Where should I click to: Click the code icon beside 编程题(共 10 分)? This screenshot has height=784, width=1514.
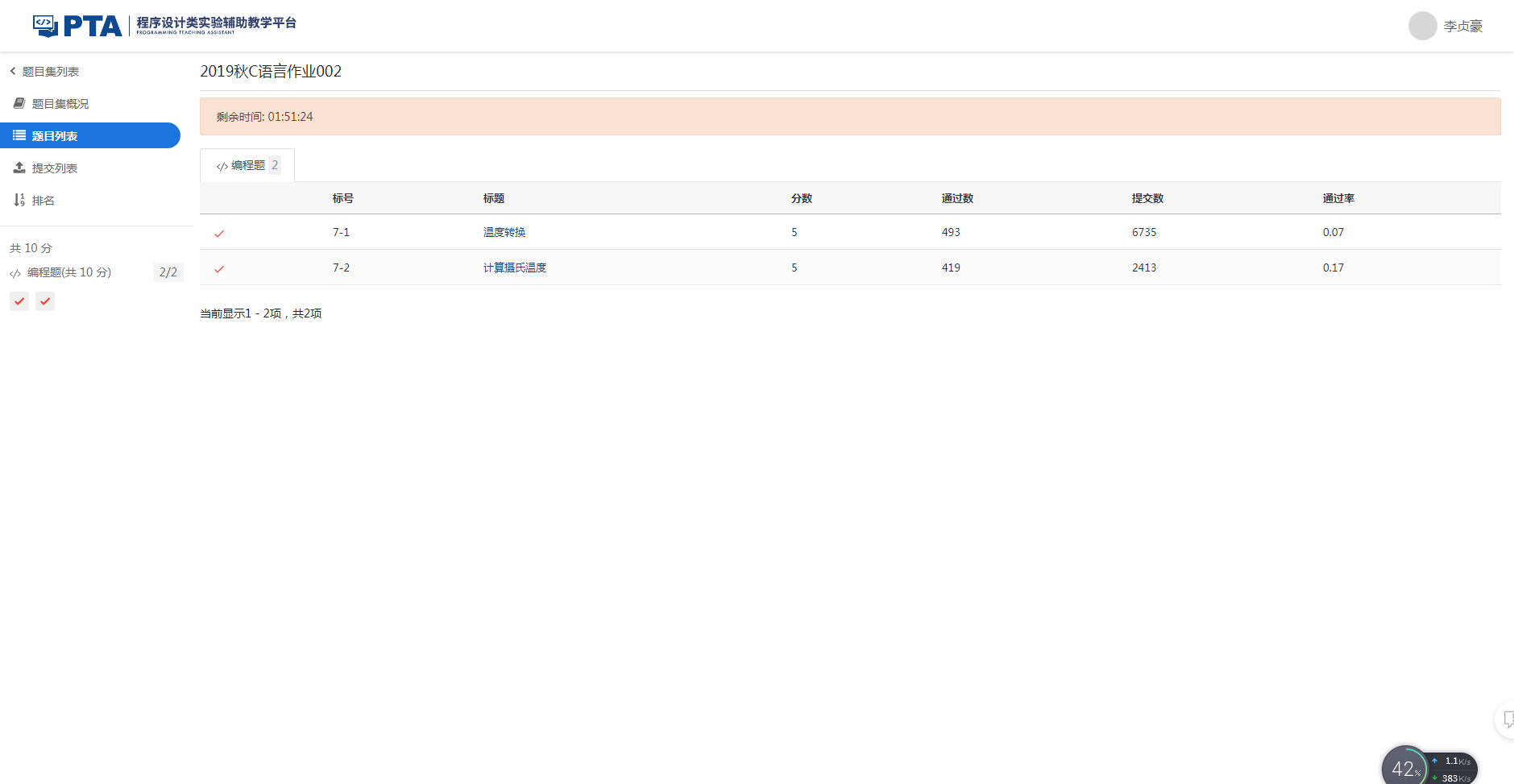(x=15, y=274)
